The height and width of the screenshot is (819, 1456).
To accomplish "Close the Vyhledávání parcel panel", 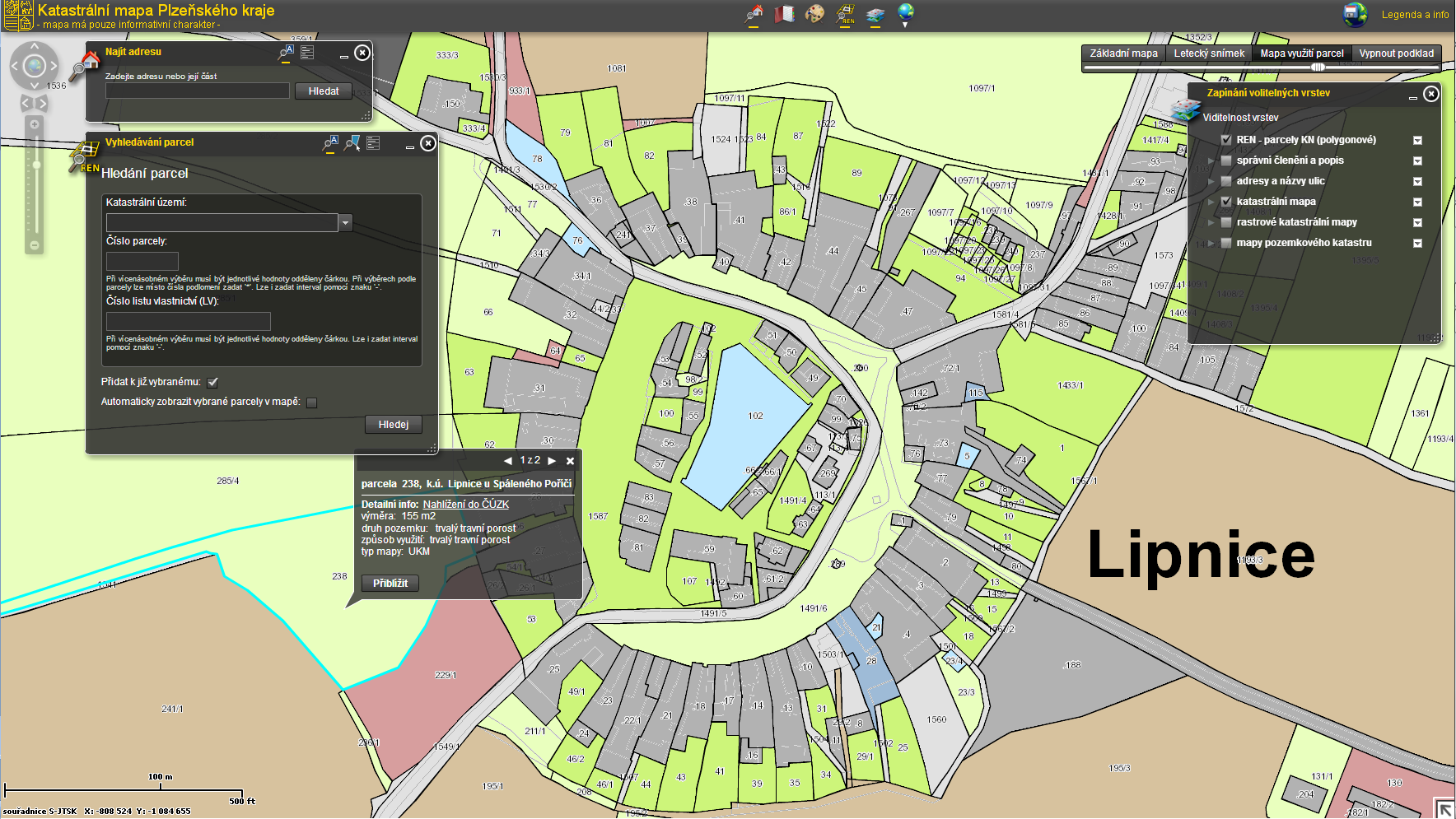I will point(428,143).
